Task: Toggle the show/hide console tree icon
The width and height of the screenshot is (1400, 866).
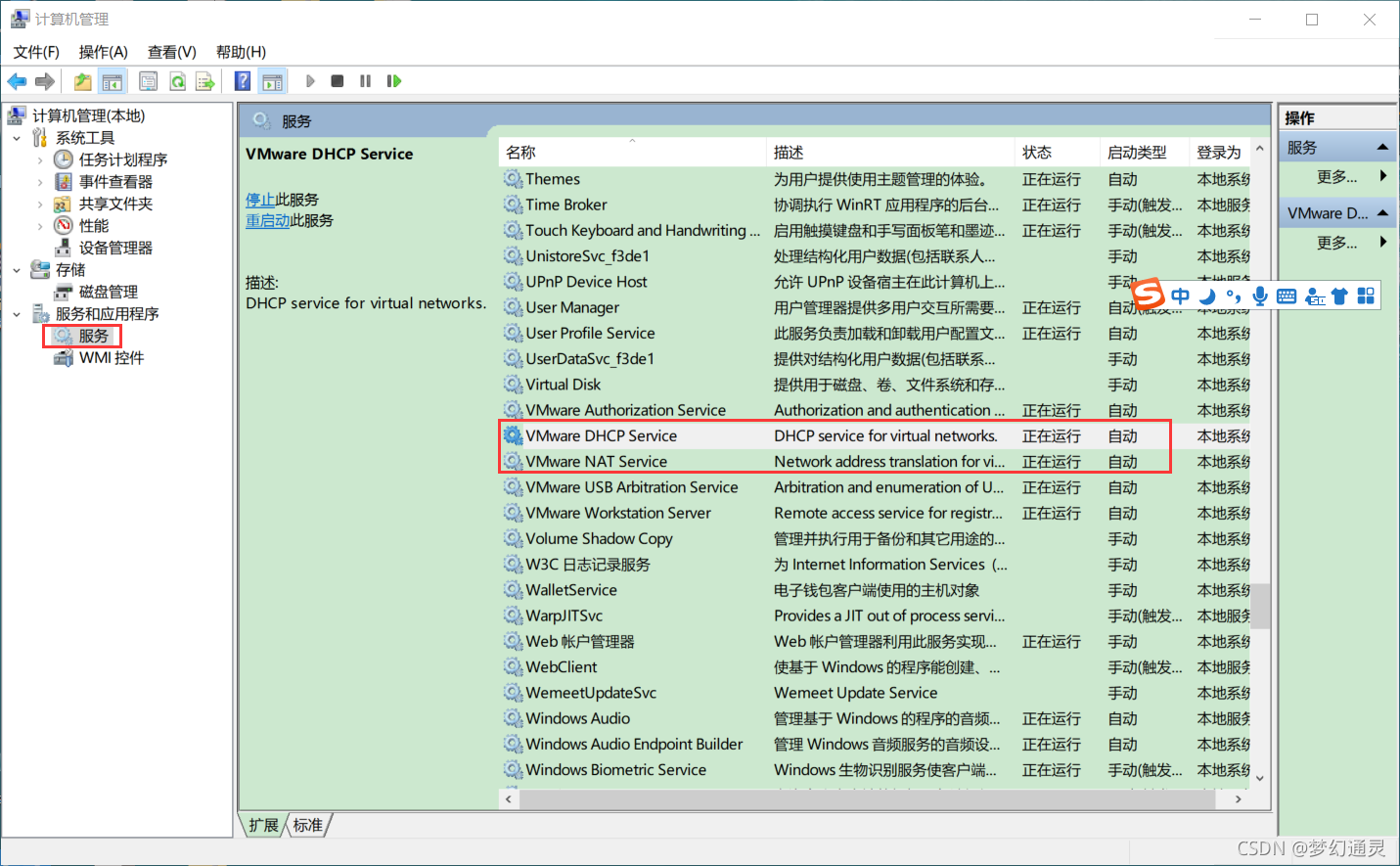Action: coord(113,81)
